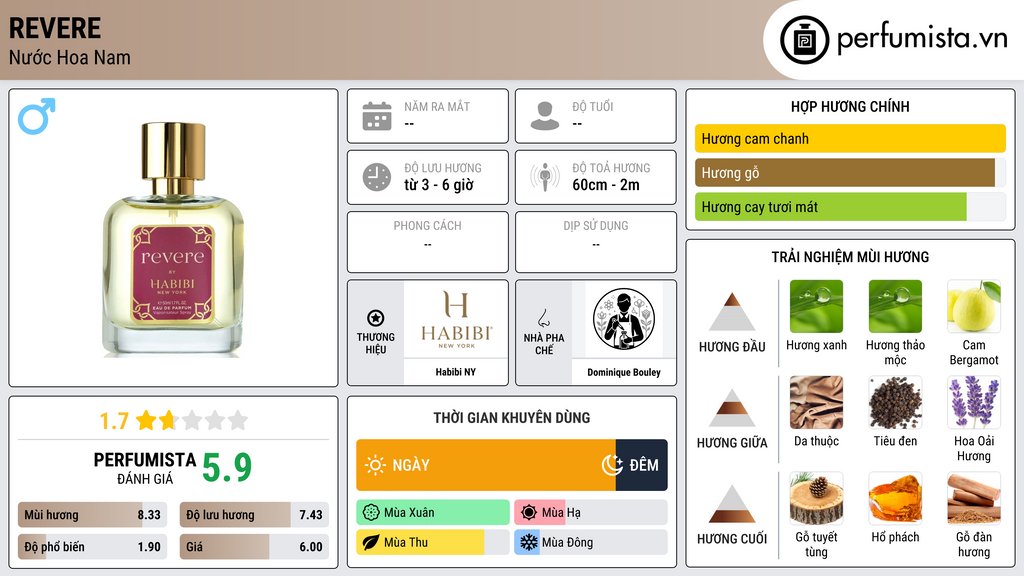Click the person icon beside Độ tuổi
This screenshot has height=576, width=1024.
pyautogui.click(x=545, y=116)
